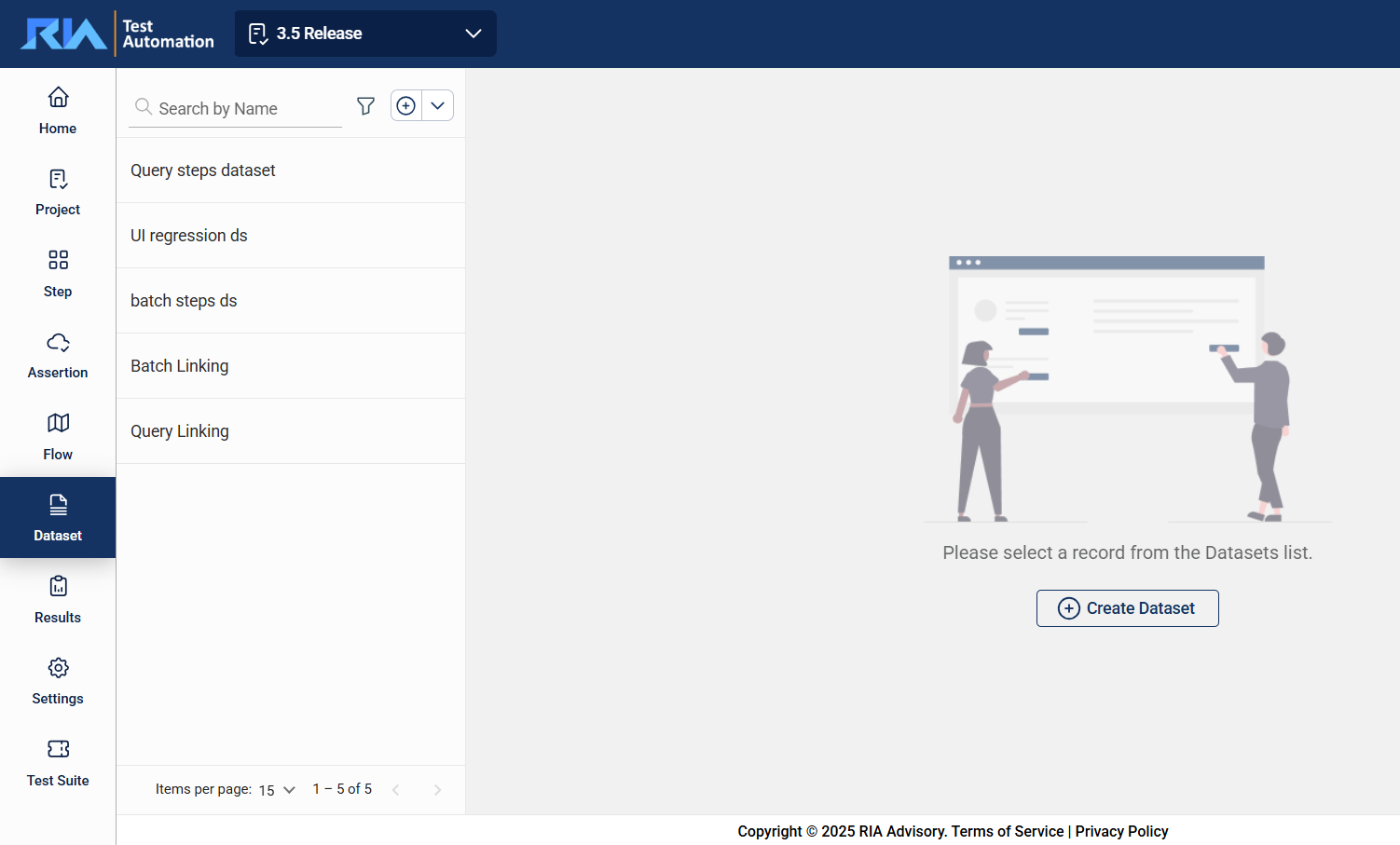Screen dimensions: 1400x845
Task: Open the Terms of Service link
Action: tap(1007, 831)
